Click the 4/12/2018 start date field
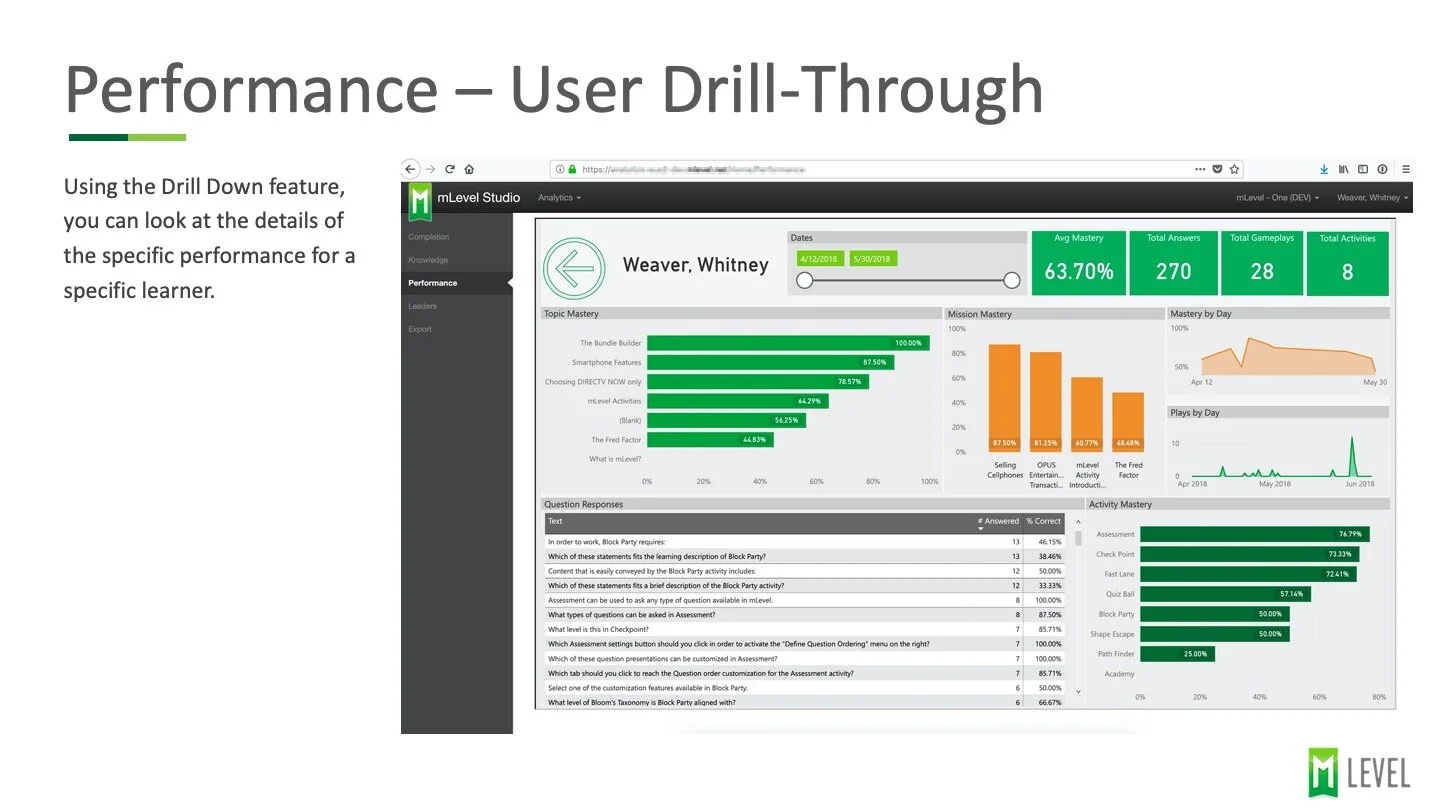 (820, 259)
